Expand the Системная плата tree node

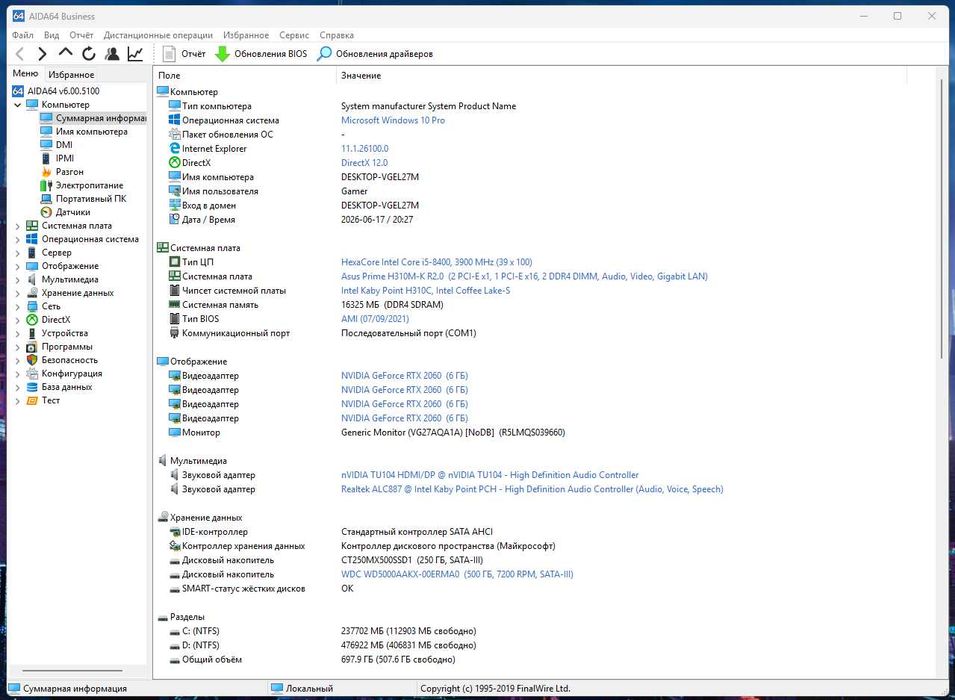[x=17, y=226]
